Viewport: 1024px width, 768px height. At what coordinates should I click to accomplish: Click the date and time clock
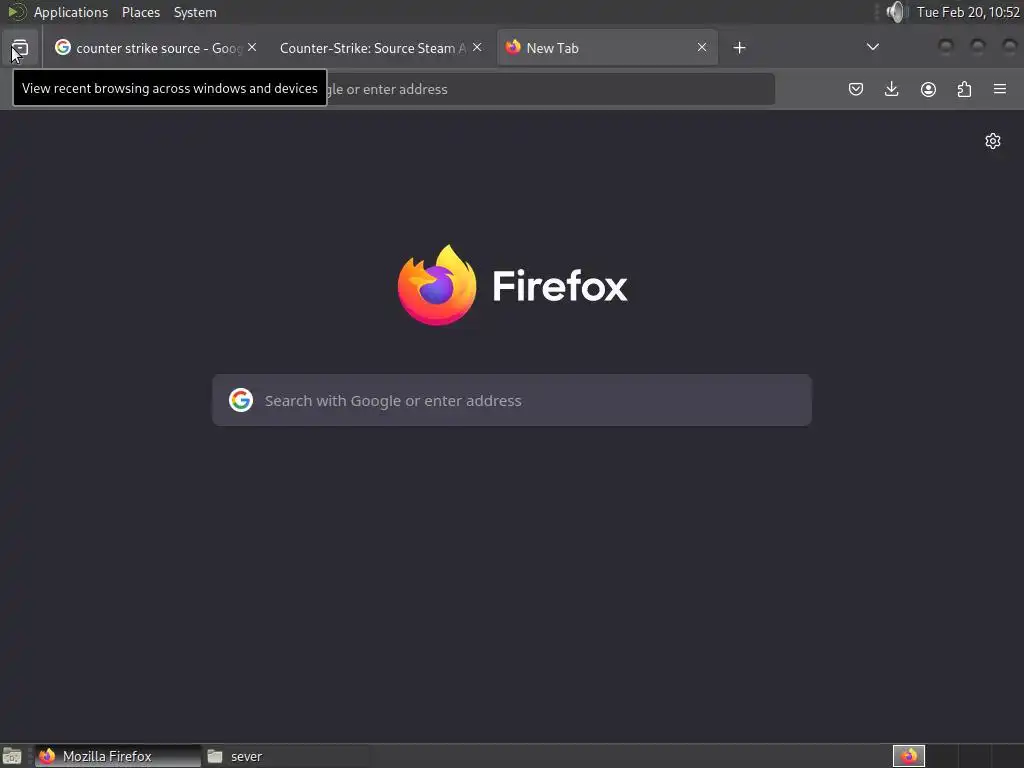point(968,12)
